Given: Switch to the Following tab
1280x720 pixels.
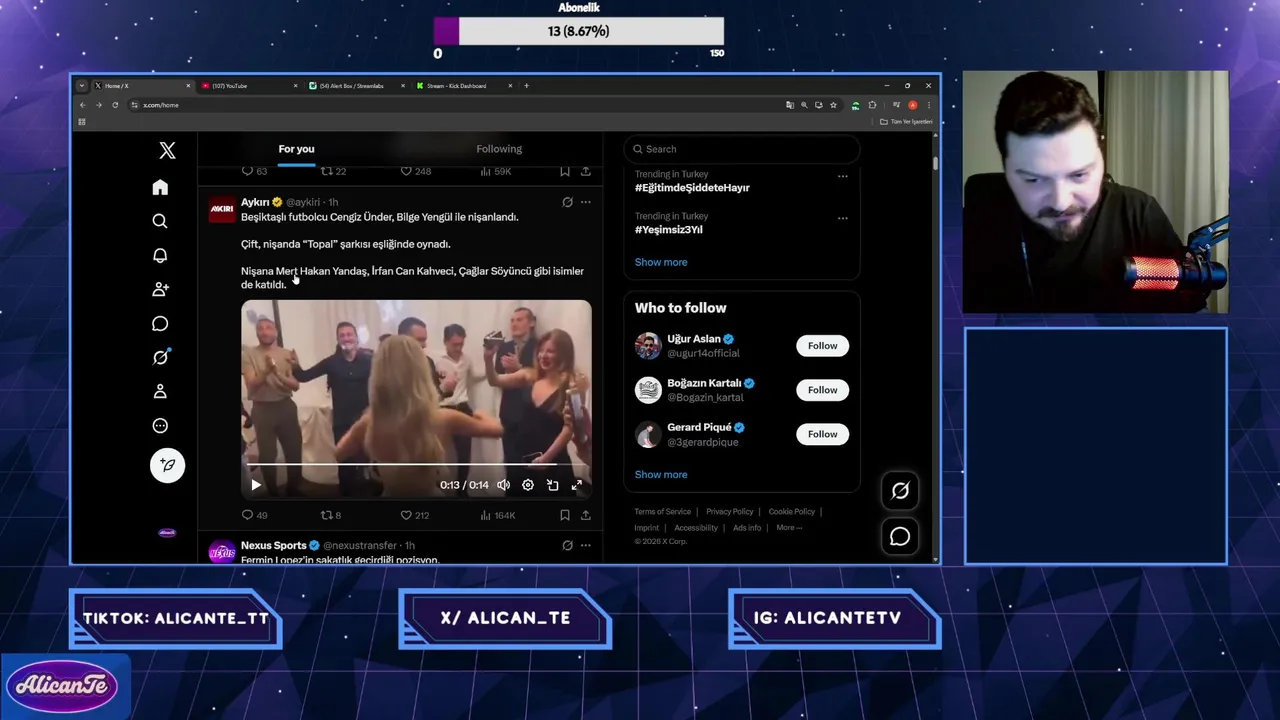Looking at the screenshot, I should tap(499, 149).
